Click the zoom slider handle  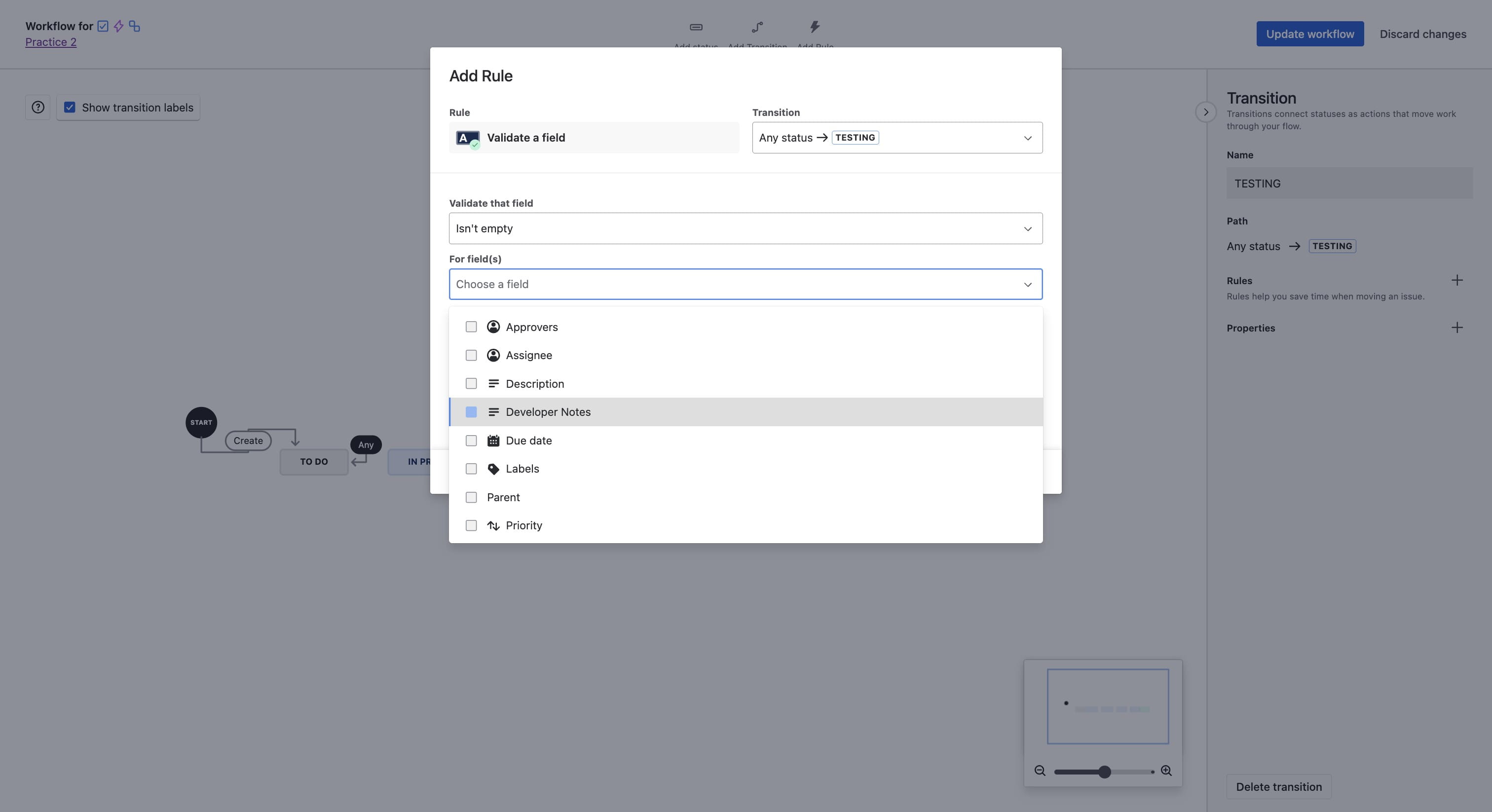pos(1105,772)
